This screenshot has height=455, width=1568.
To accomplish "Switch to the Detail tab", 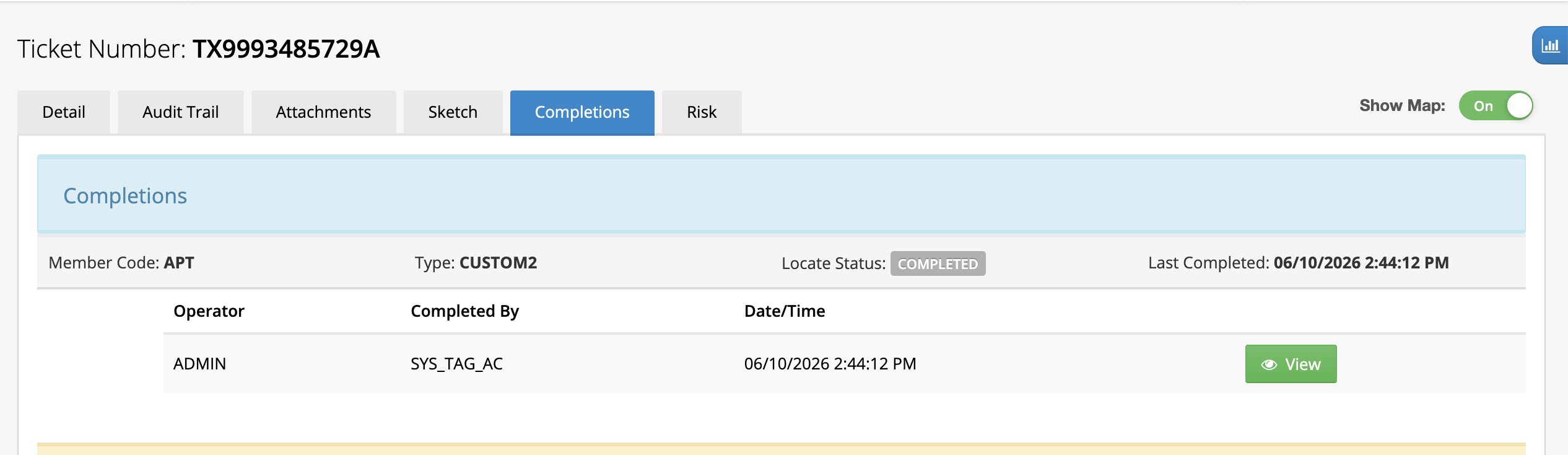I will click(x=64, y=112).
